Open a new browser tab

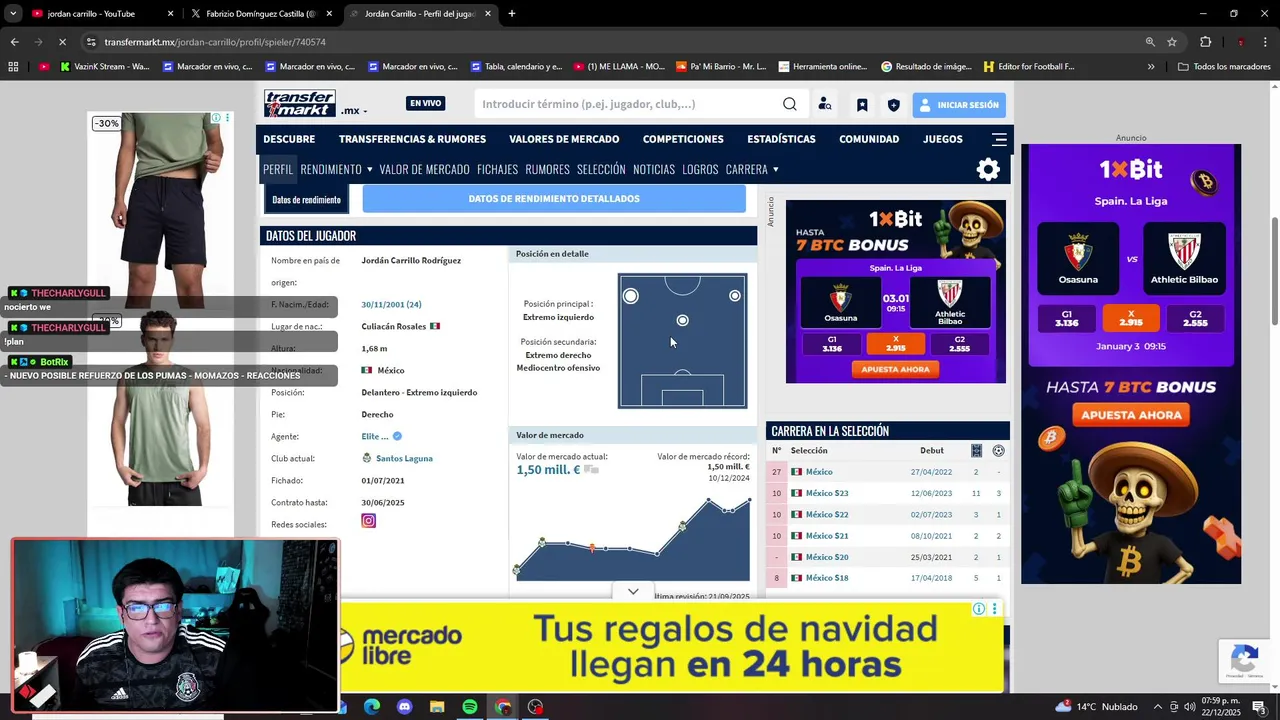[512, 14]
